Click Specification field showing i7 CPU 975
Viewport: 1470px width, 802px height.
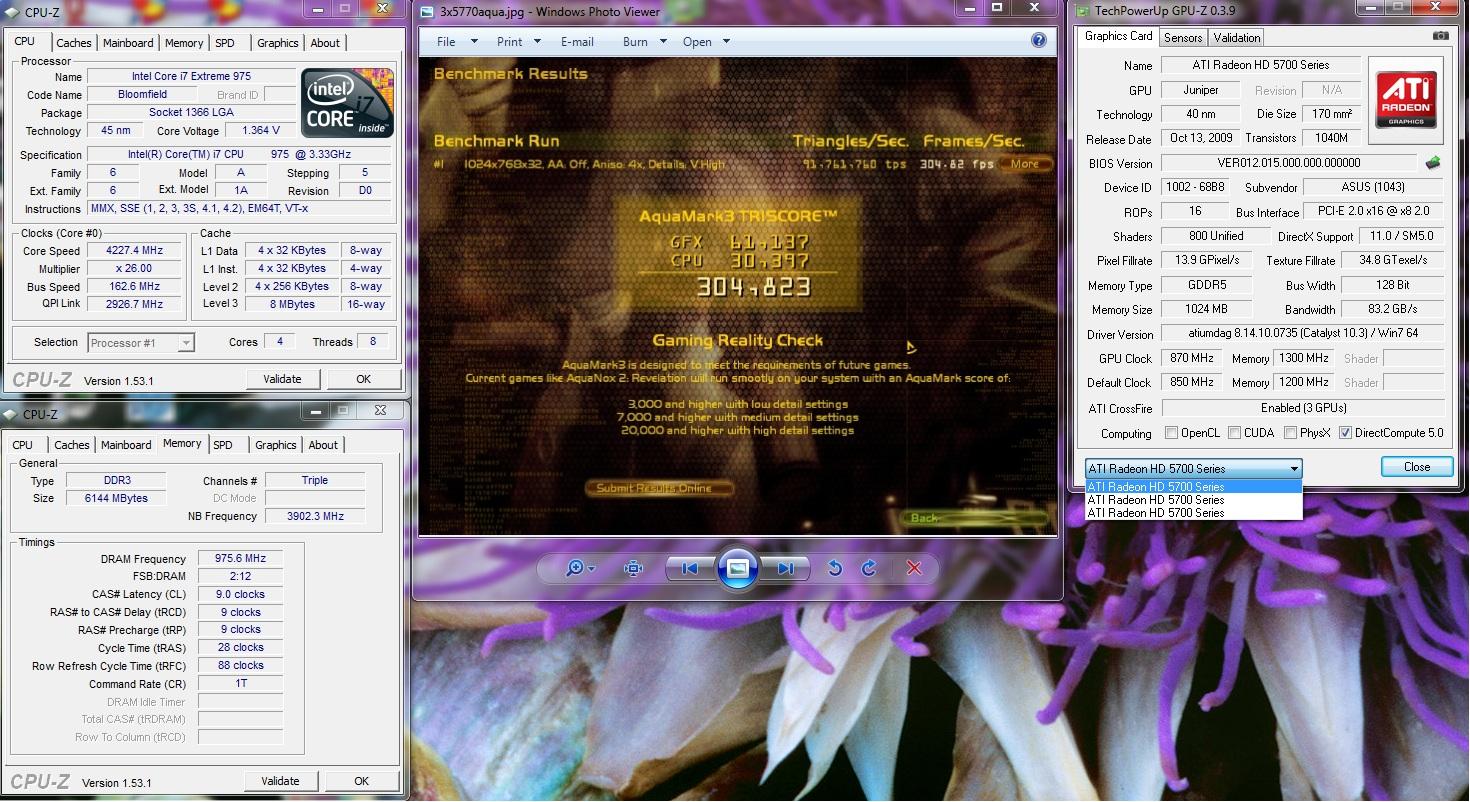point(239,155)
